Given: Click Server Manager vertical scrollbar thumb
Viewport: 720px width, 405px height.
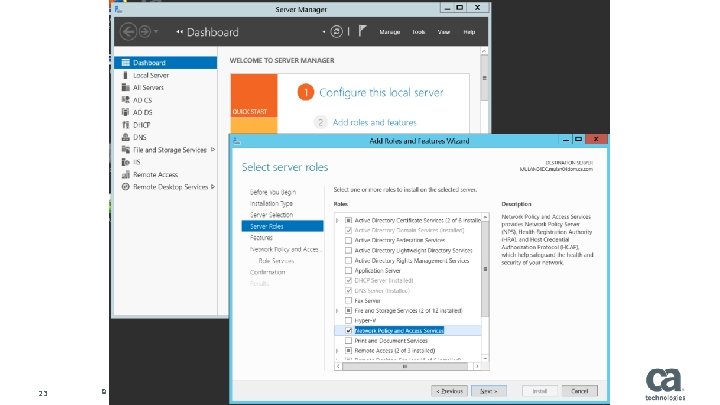Looking at the screenshot, I should [x=484, y=78].
